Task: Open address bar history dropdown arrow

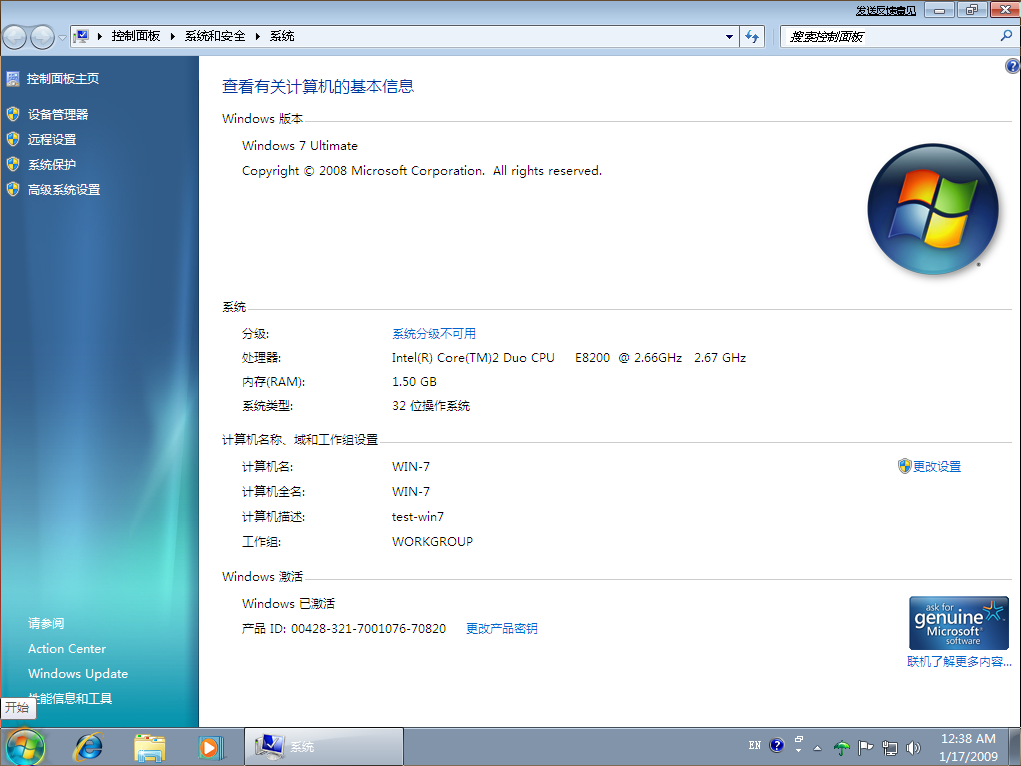Action: [729, 36]
